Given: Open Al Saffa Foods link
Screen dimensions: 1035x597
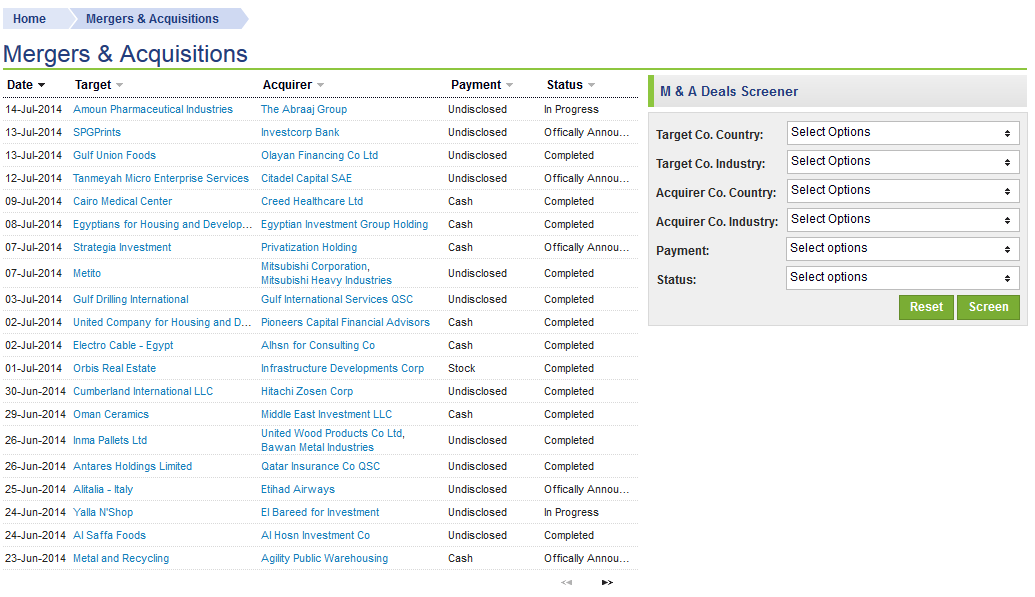Looking at the screenshot, I should coord(109,536).
